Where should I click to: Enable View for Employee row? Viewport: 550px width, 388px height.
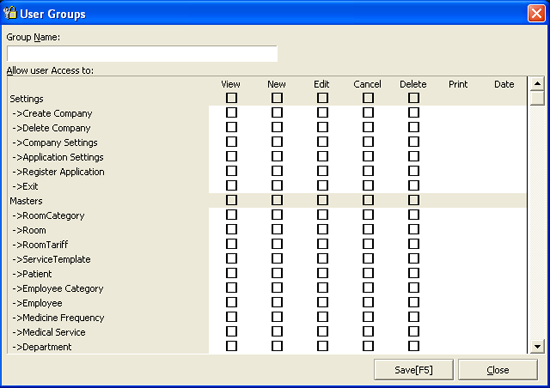232,302
